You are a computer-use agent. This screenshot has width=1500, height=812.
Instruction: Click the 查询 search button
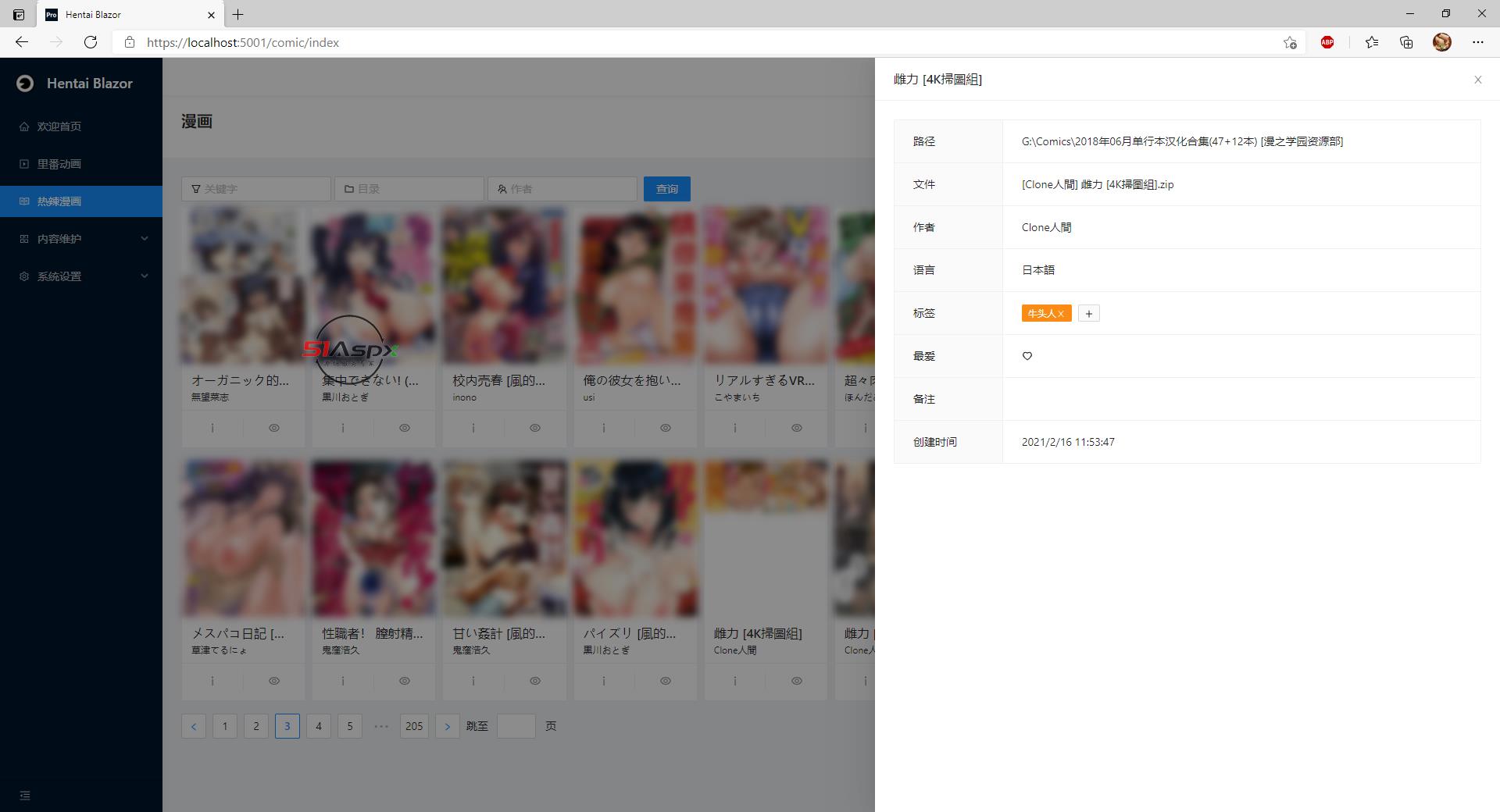pos(667,189)
